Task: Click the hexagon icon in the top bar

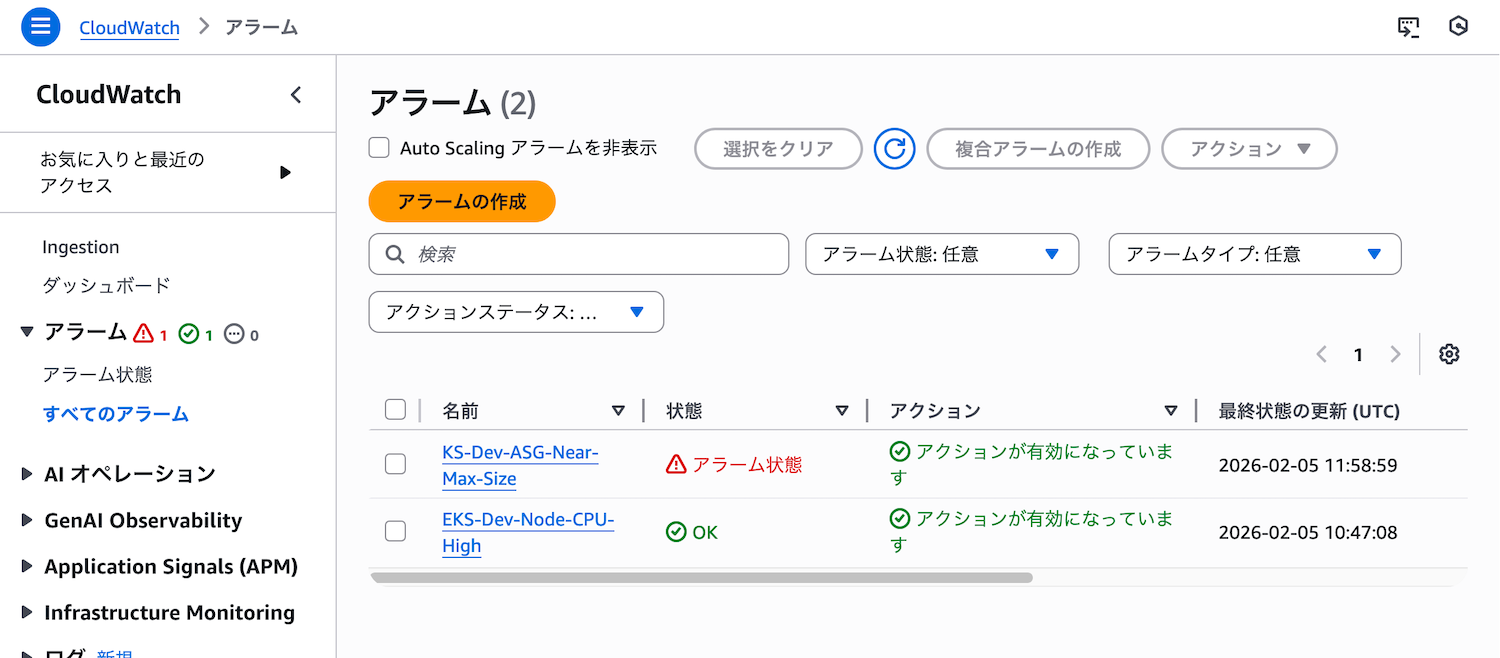Action: 1458,27
